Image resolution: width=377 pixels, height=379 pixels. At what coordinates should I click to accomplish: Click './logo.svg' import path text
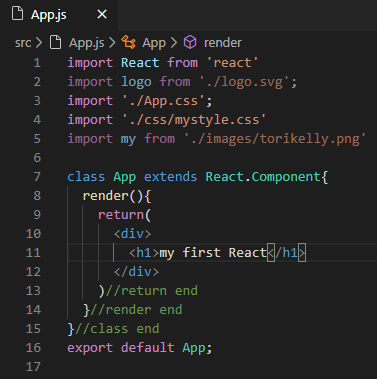(244, 82)
